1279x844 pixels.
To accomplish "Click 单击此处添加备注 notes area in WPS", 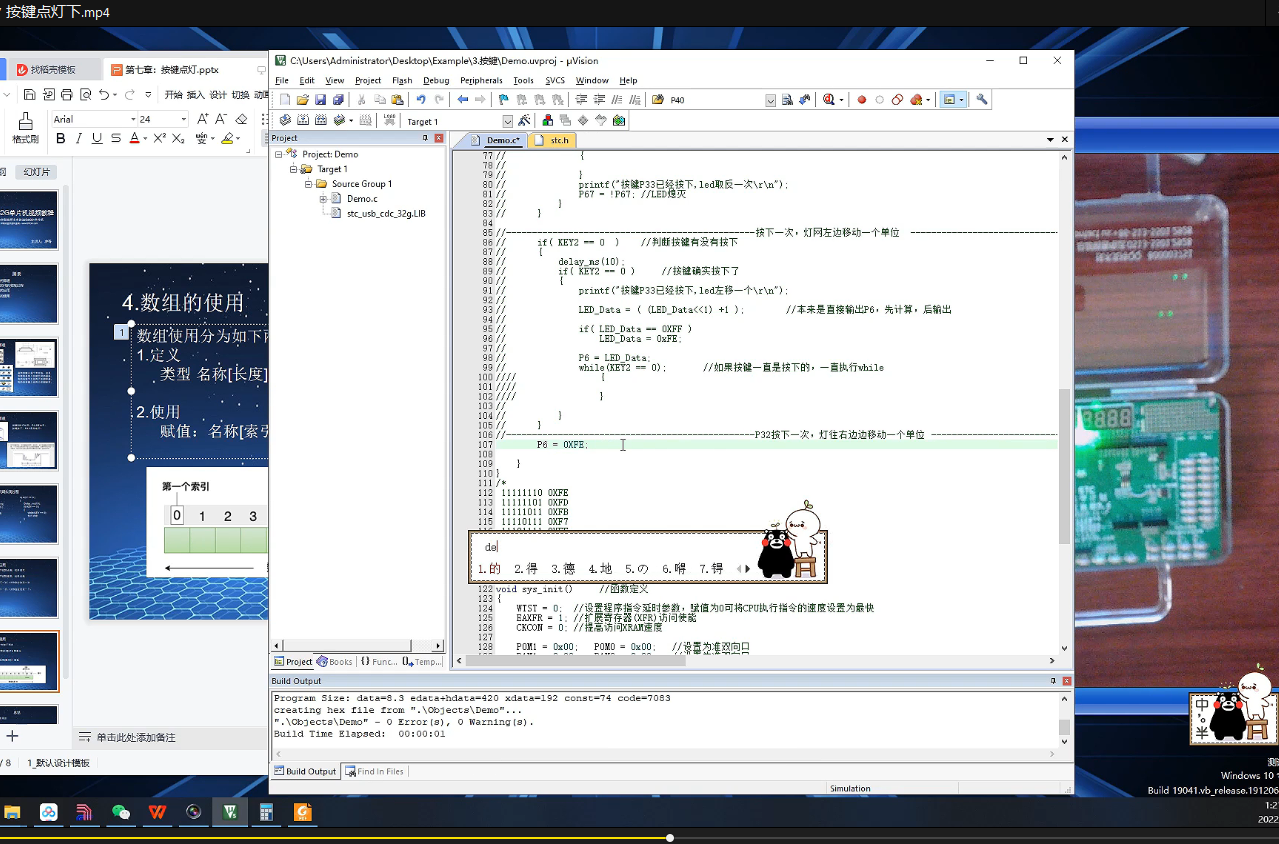I will [x=136, y=737].
